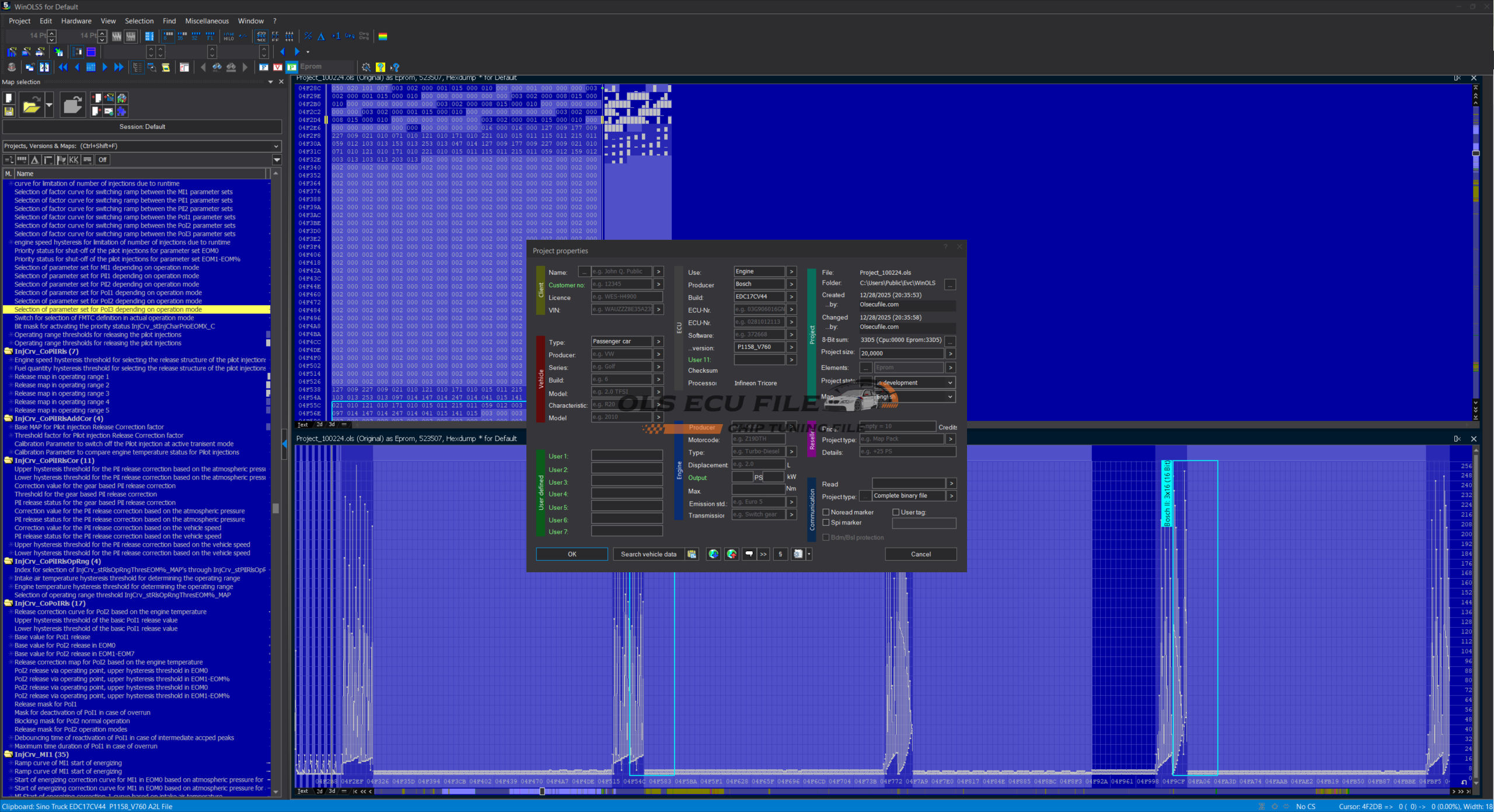Click the rainbow color scheme icon

383,37
